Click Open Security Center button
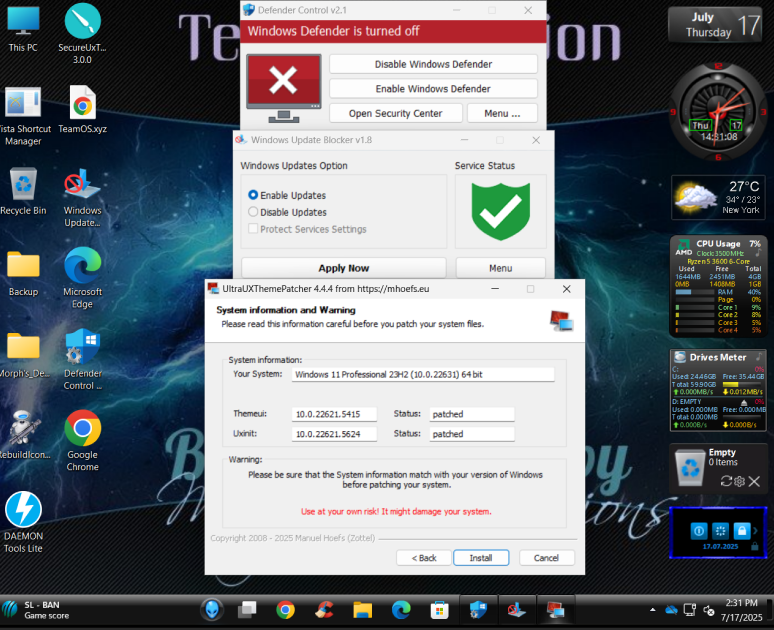Screen dimensions: 774x630 pos(396,113)
